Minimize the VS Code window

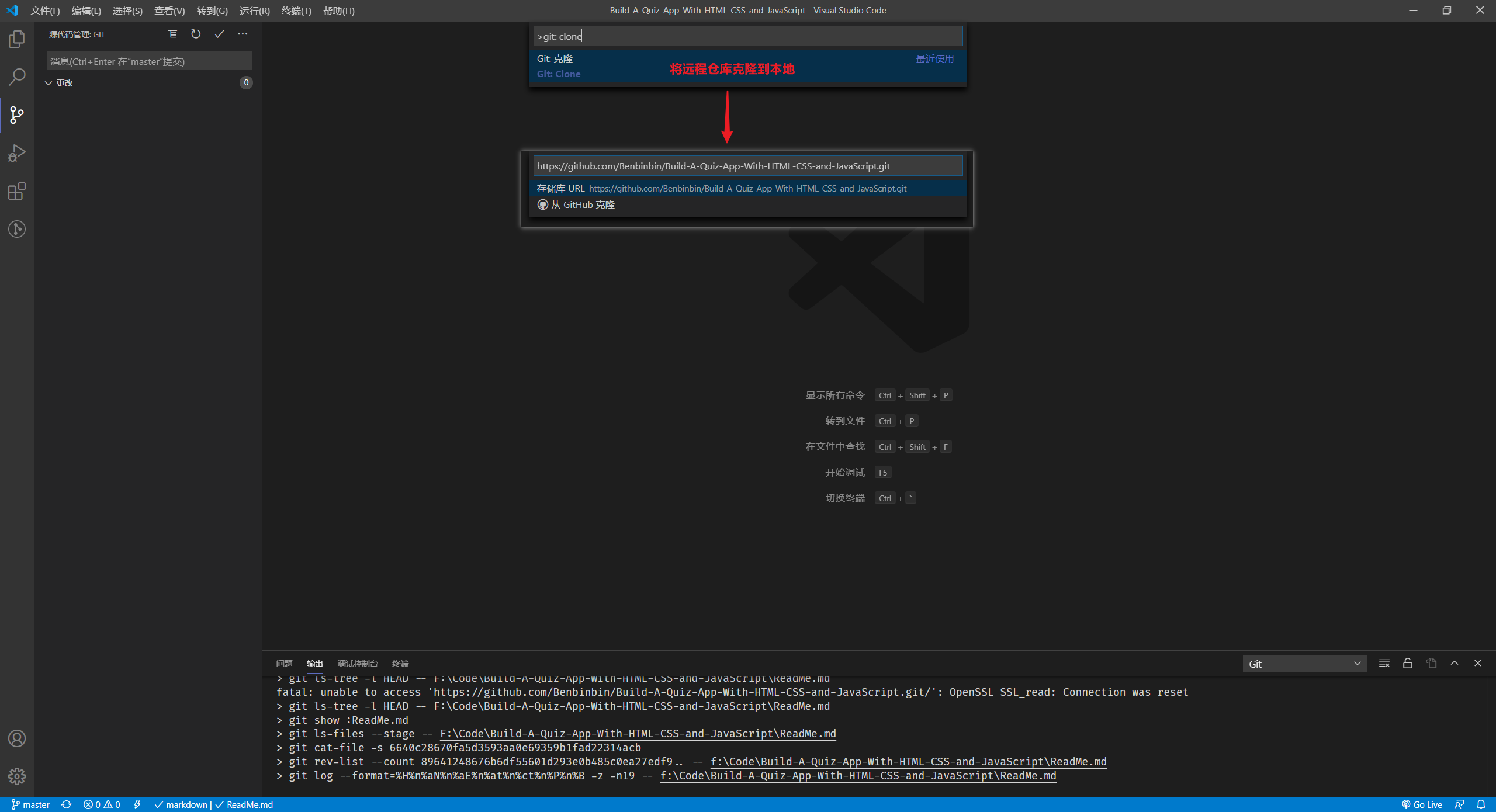pyautogui.click(x=1412, y=11)
